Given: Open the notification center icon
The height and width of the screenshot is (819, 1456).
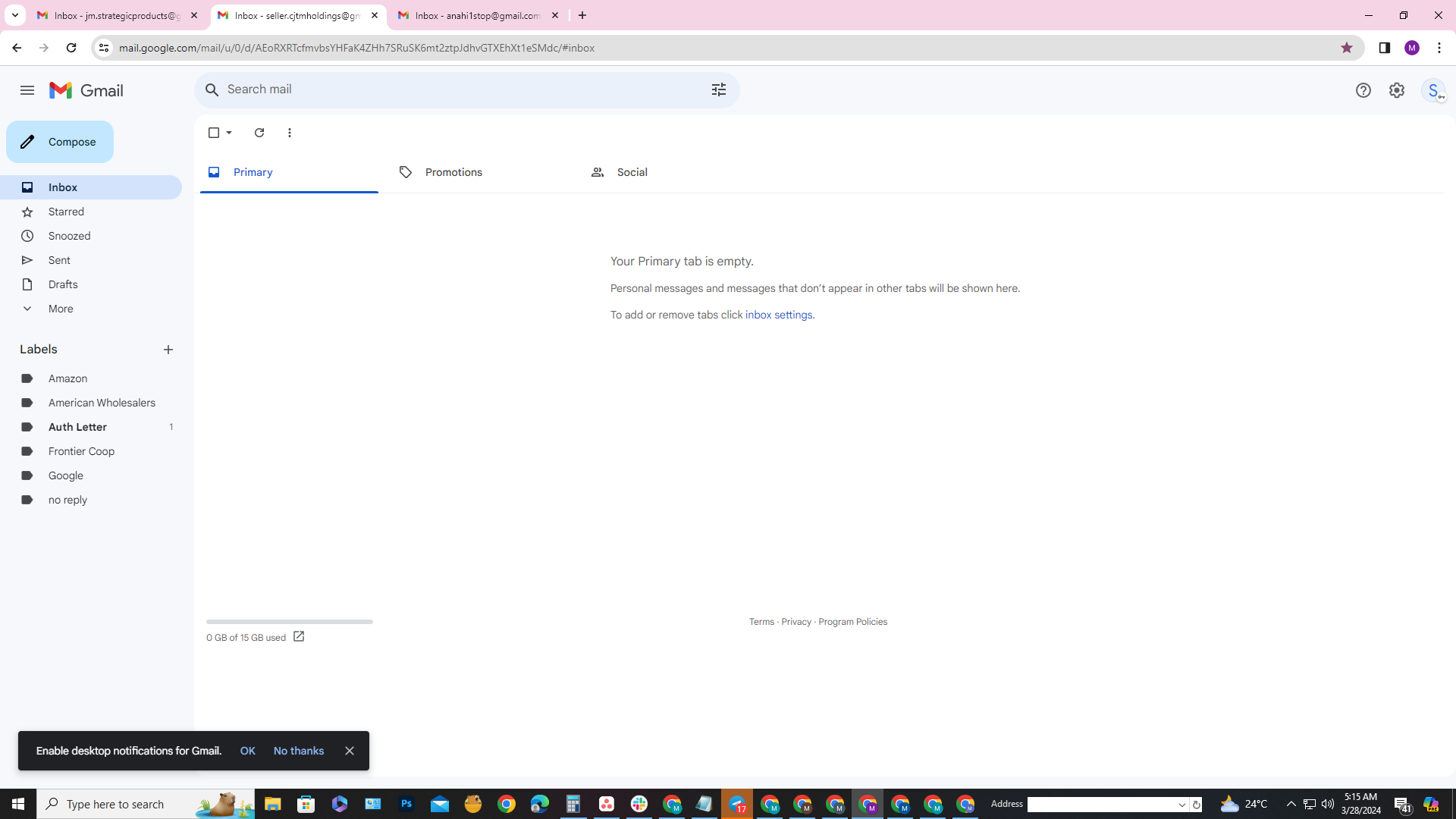Looking at the screenshot, I should [x=1402, y=805].
